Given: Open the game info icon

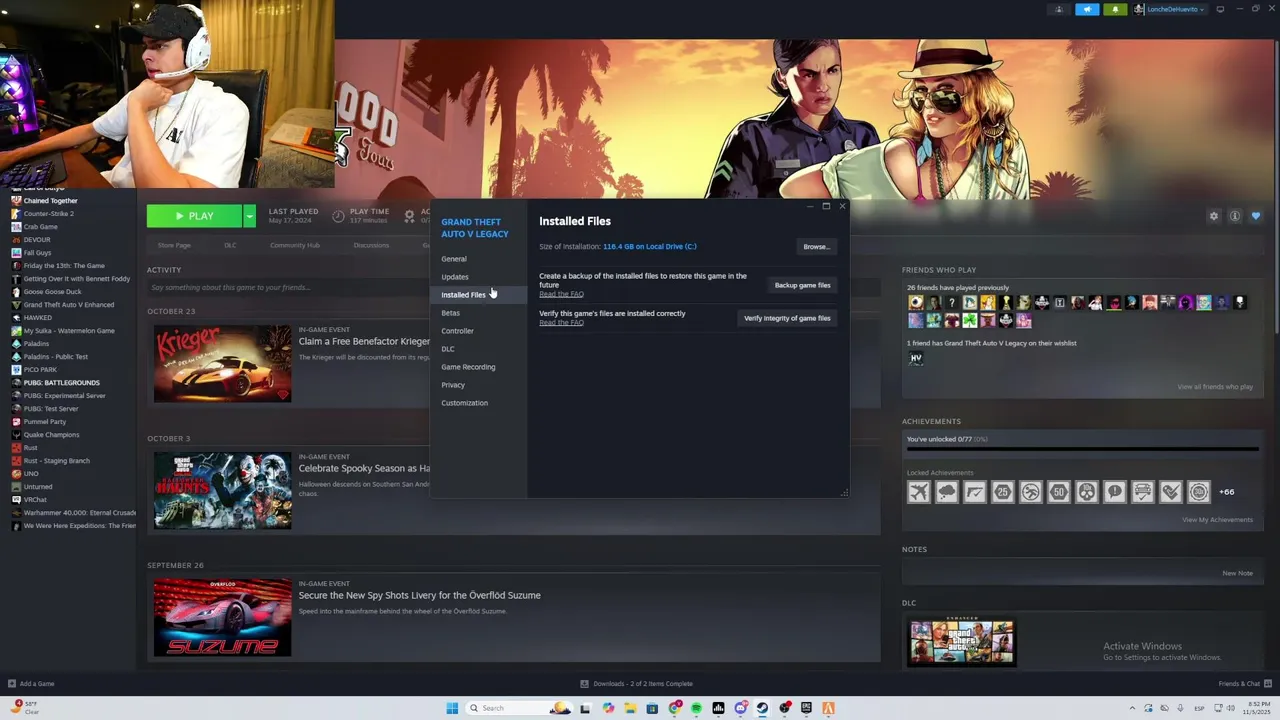Looking at the screenshot, I should pos(1235,216).
